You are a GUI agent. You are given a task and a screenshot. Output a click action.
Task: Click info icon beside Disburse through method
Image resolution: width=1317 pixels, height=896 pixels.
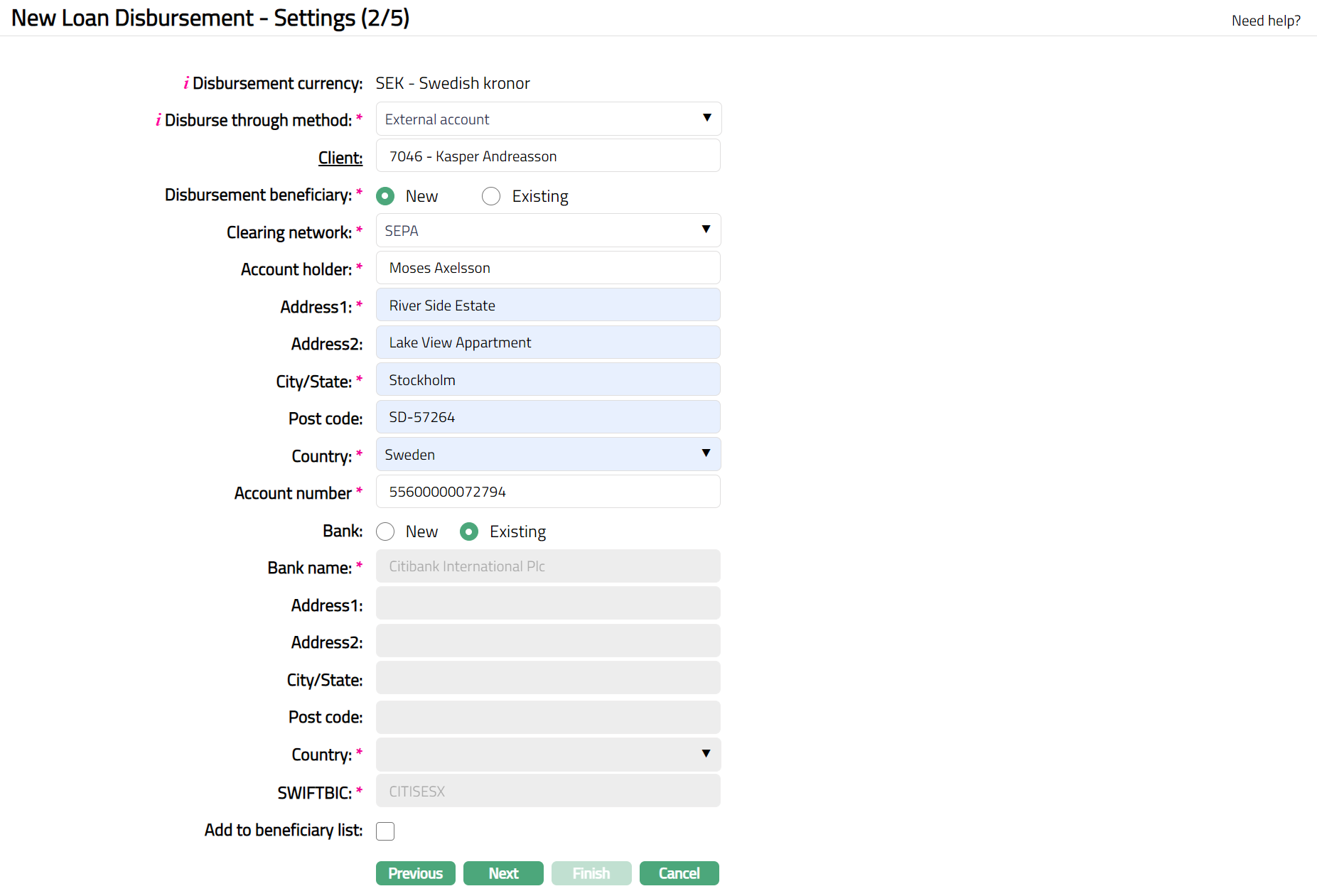pyautogui.click(x=158, y=120)
